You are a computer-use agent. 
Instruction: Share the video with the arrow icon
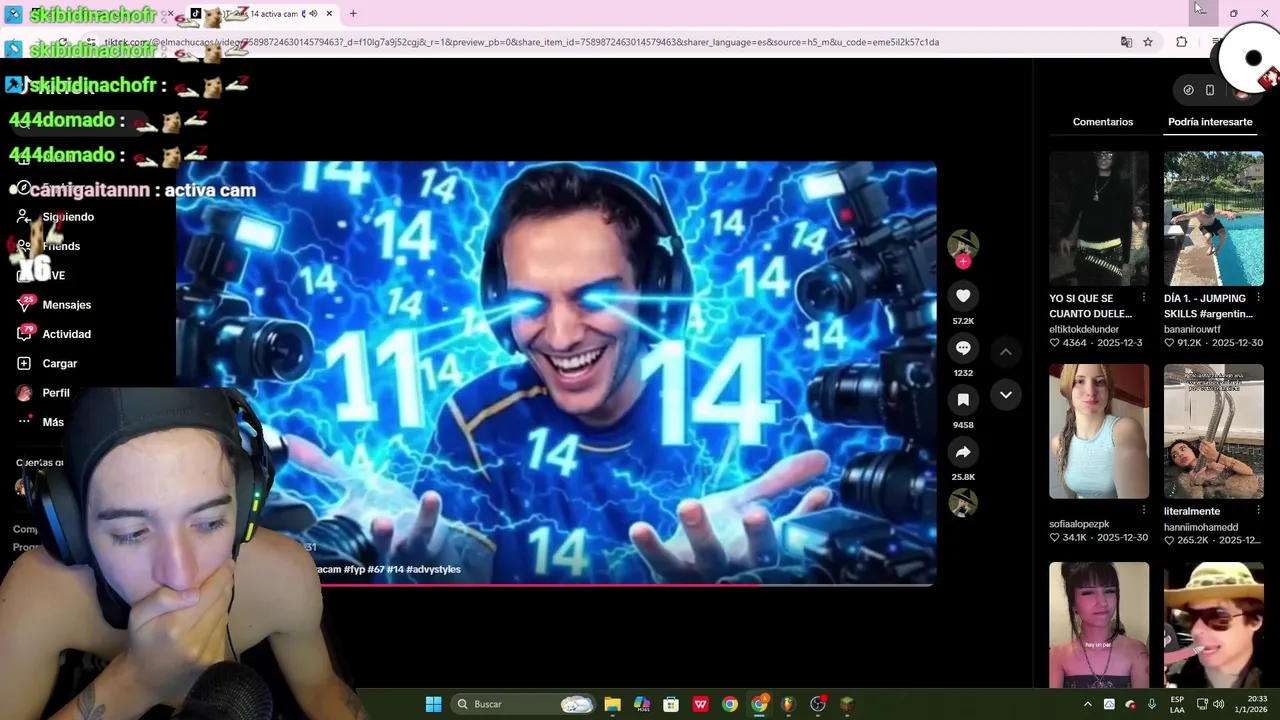click(963, 452)
